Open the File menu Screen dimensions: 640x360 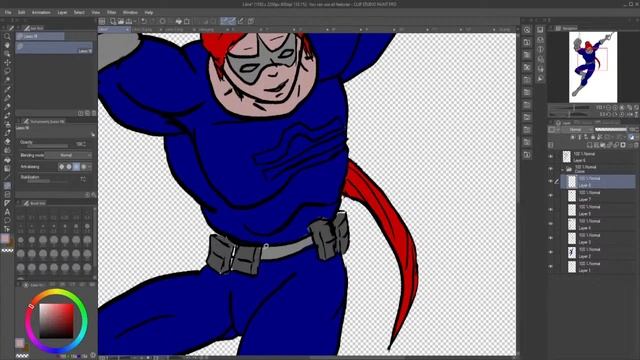8,13
